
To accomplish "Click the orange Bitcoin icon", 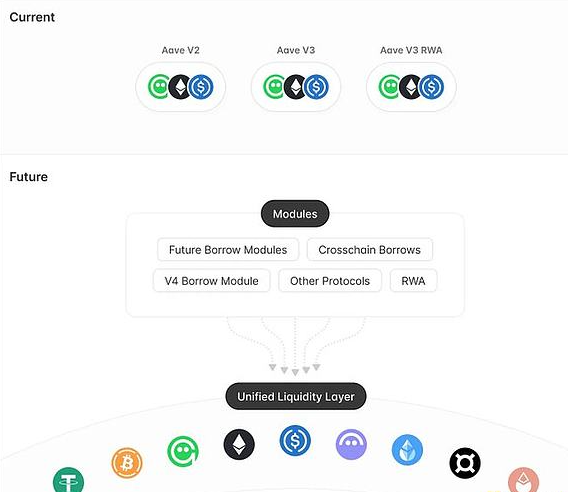I will click(127, 463).
